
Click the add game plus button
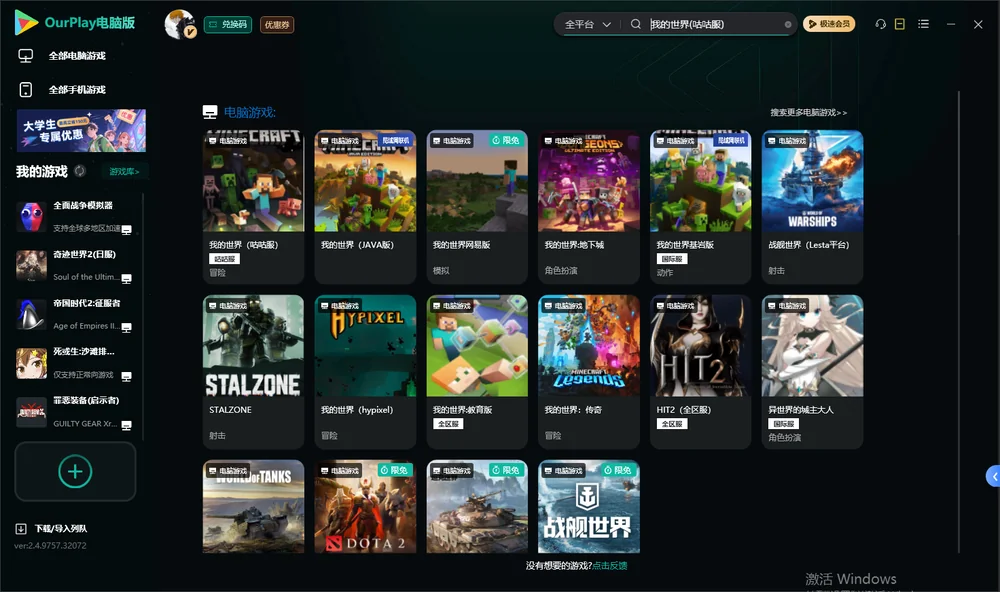pos(75,471)
